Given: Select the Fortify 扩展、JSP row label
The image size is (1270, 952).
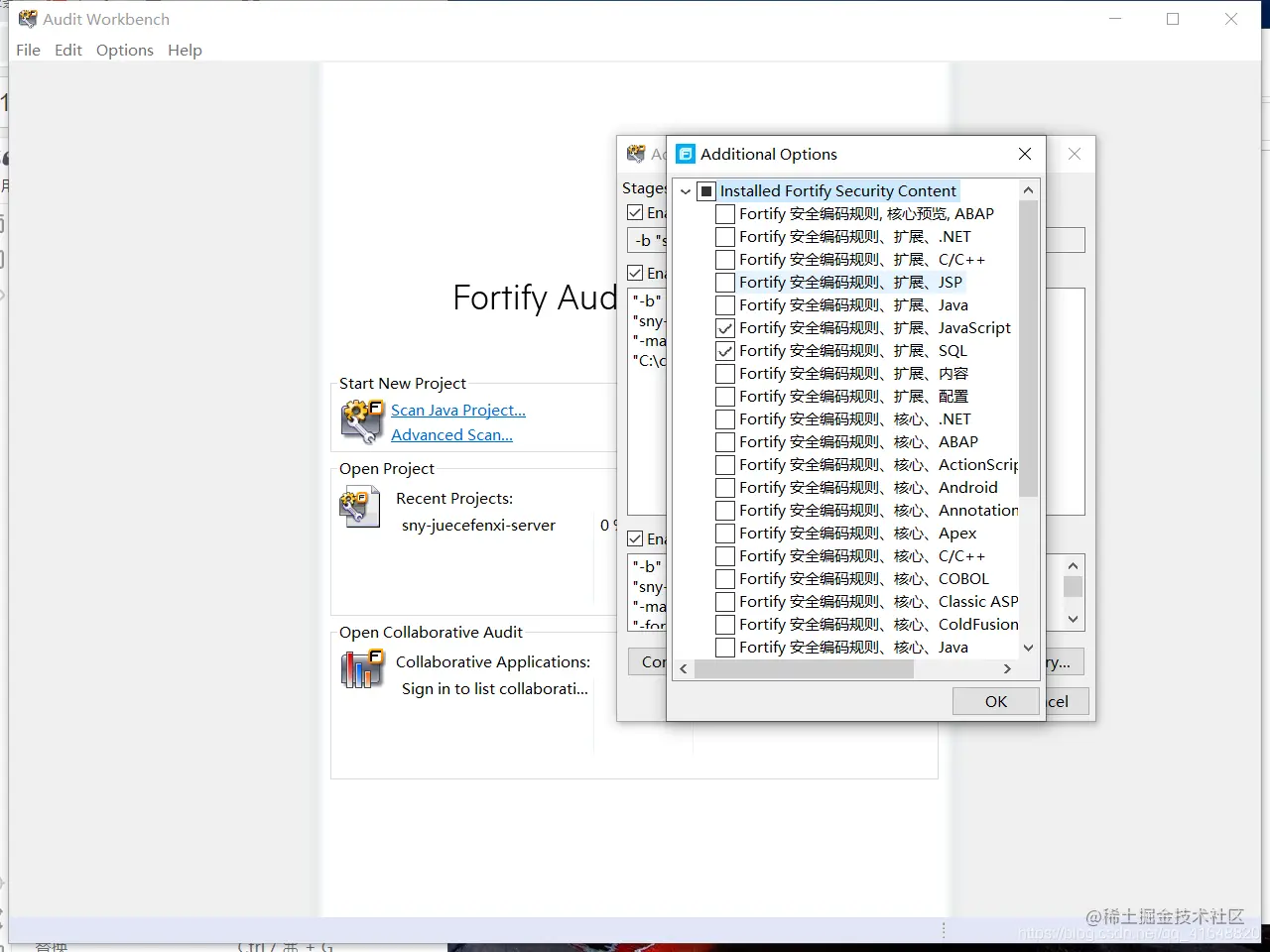Looking at the screenshot, I should [x=850, y=282].
